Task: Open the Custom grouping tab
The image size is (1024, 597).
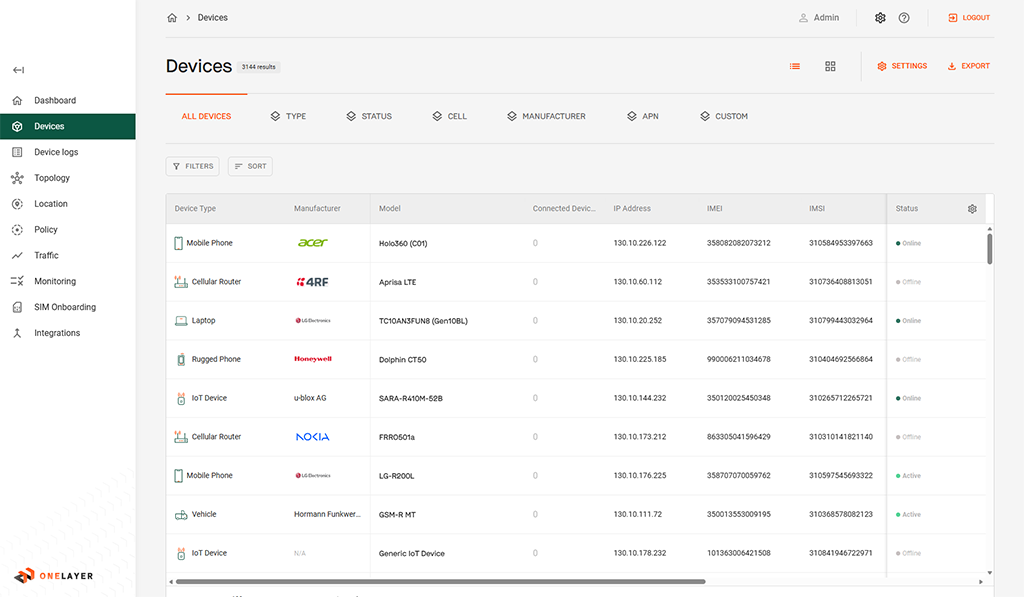Action: pos(724,116)
